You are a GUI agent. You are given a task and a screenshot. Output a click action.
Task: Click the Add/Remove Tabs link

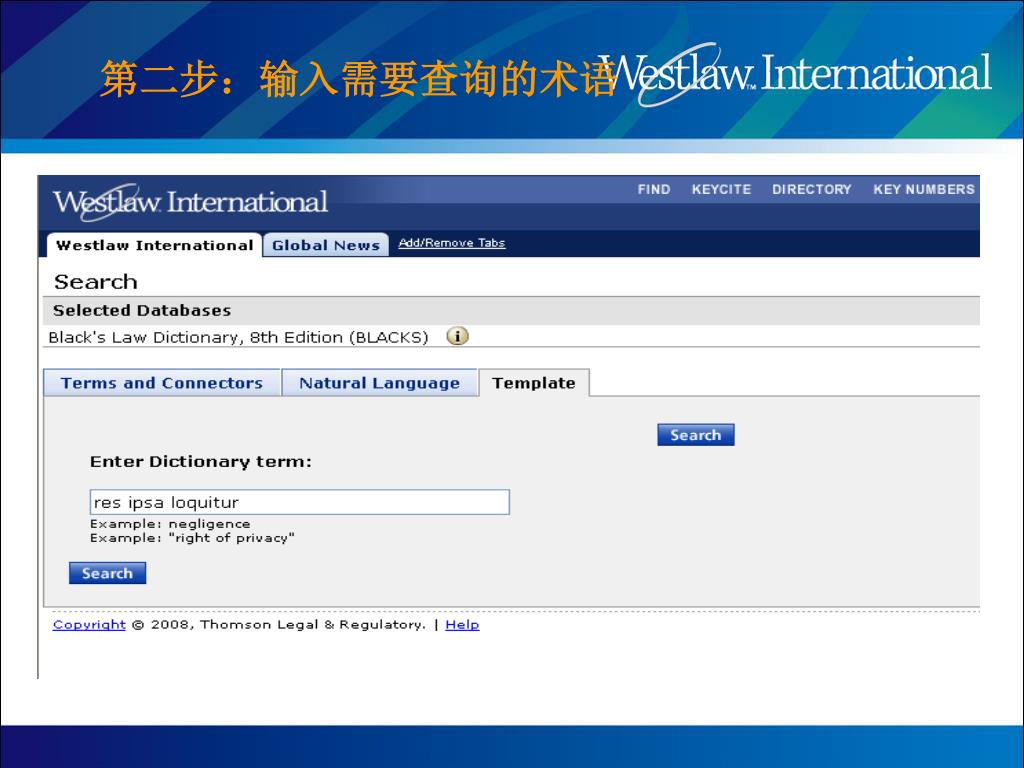[451, 243]
